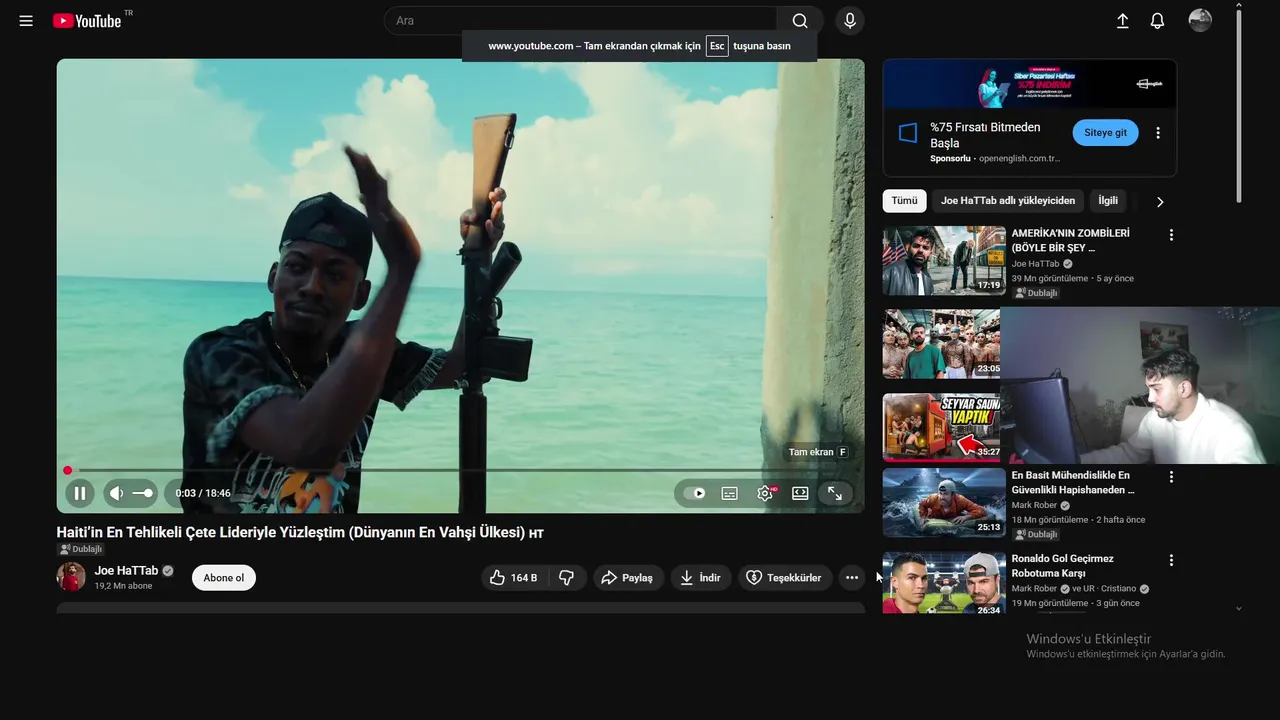Toggle the autoplay switch
This screenshot has height=720, width=1280.
pos(695,493)
